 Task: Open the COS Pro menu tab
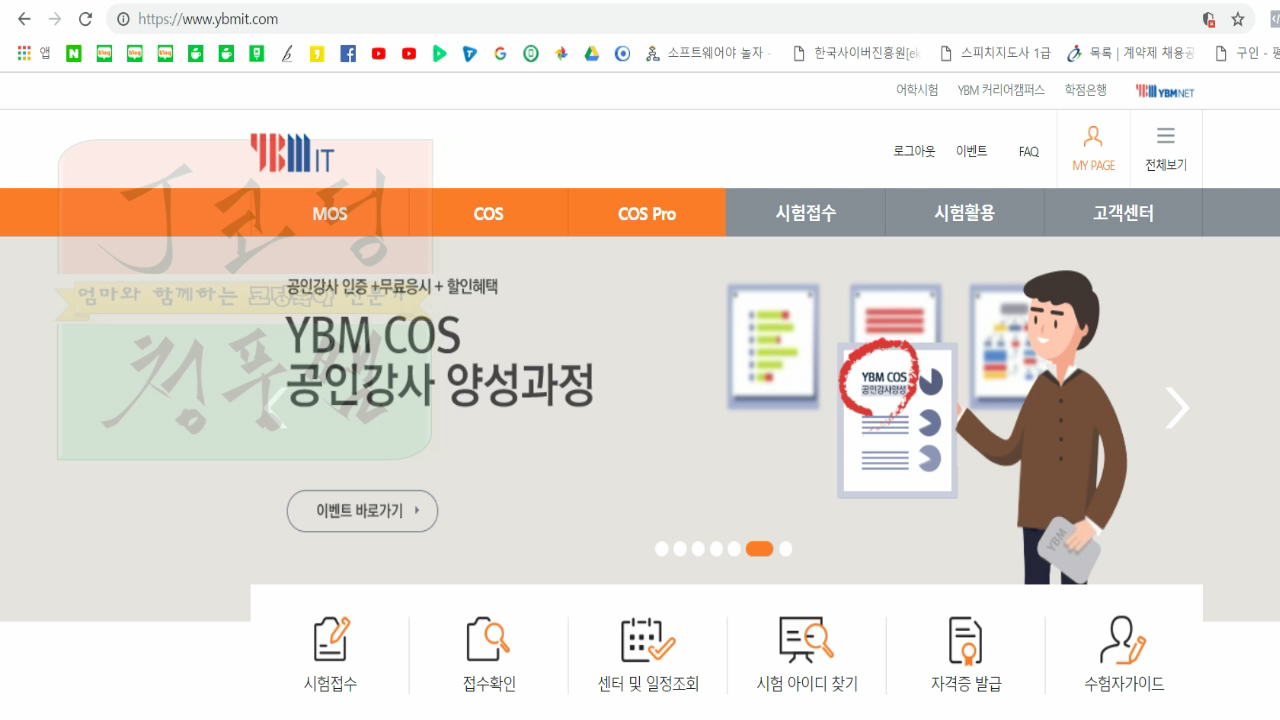click(647, 212)
